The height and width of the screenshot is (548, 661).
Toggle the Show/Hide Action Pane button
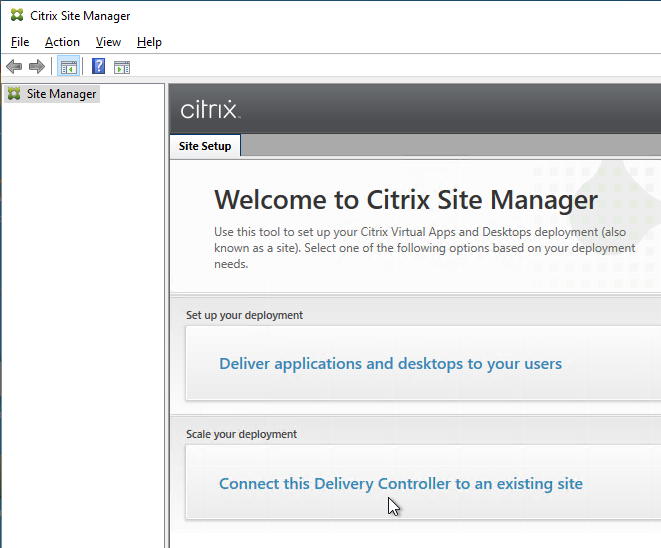click(x=122, y=67)
